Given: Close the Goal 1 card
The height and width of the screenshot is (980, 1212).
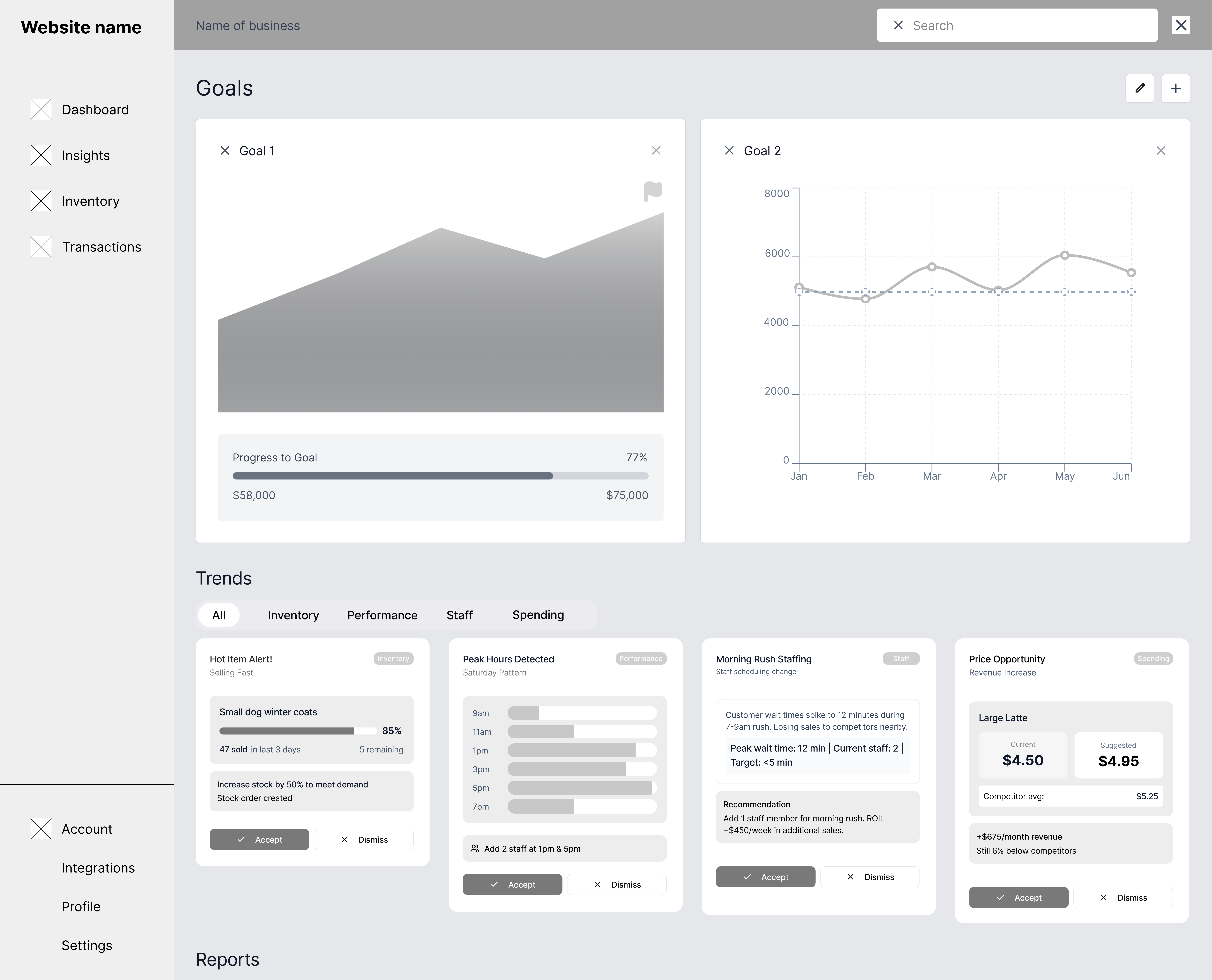Looking at the screenshot, I should (656, 151).
